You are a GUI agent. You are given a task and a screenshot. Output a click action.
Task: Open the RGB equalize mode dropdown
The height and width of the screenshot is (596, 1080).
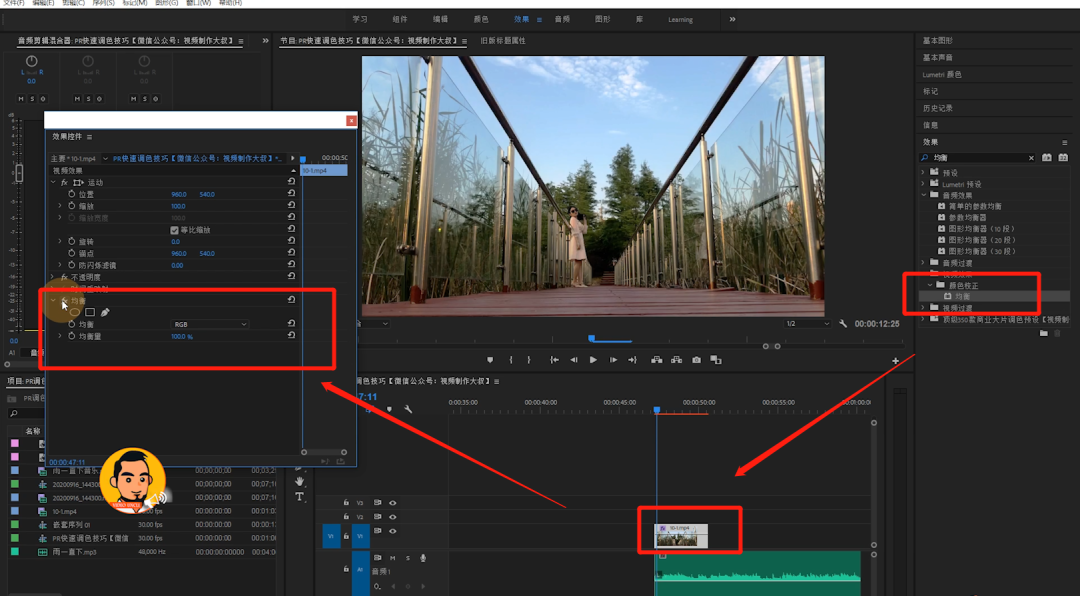(209, 324)
